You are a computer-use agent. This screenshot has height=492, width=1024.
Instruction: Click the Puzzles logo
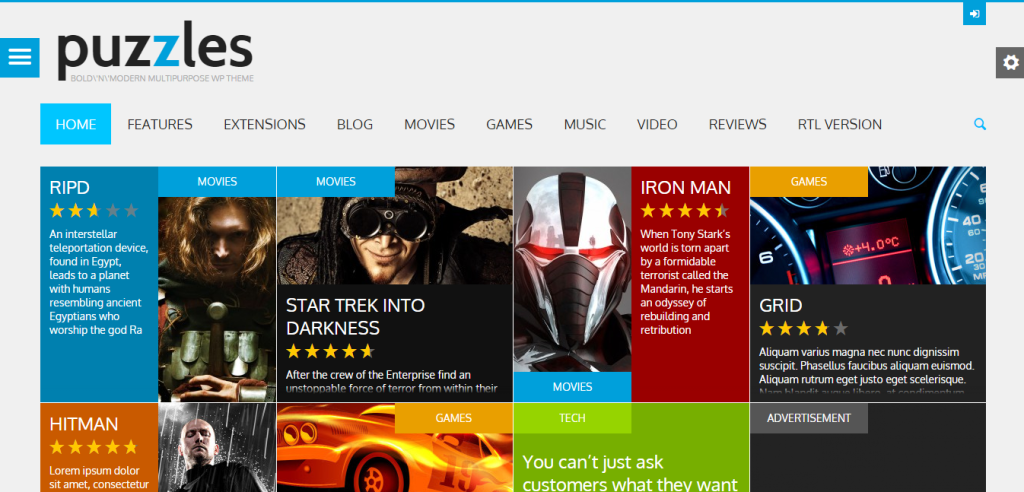point(155,52)
